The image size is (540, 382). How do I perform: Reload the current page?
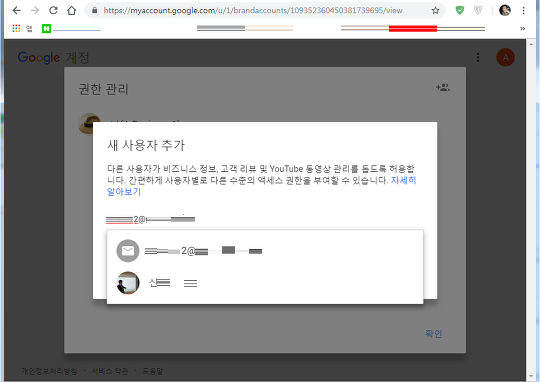pyautogui.click(x=53, y=11)
